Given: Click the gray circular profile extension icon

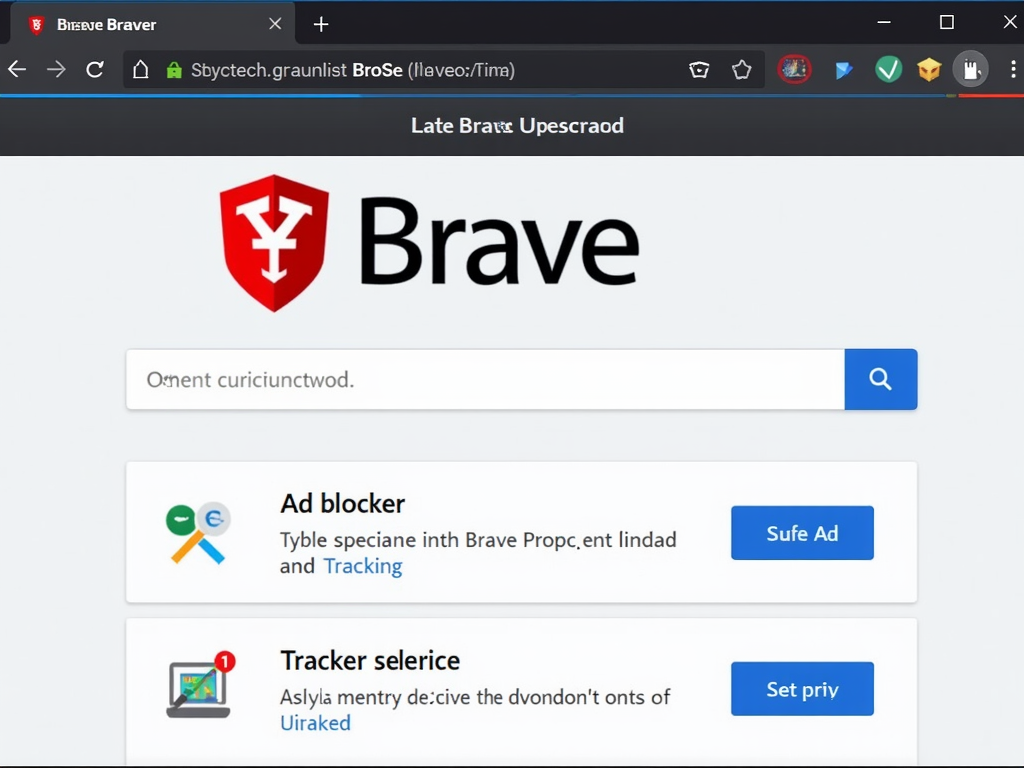Looking at the screenshot, I should 970,69.
